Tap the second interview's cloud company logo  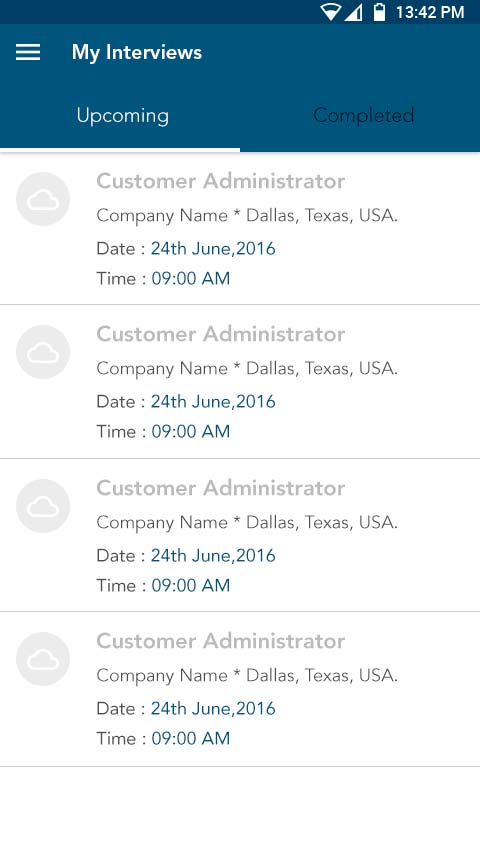click(43, 352)
